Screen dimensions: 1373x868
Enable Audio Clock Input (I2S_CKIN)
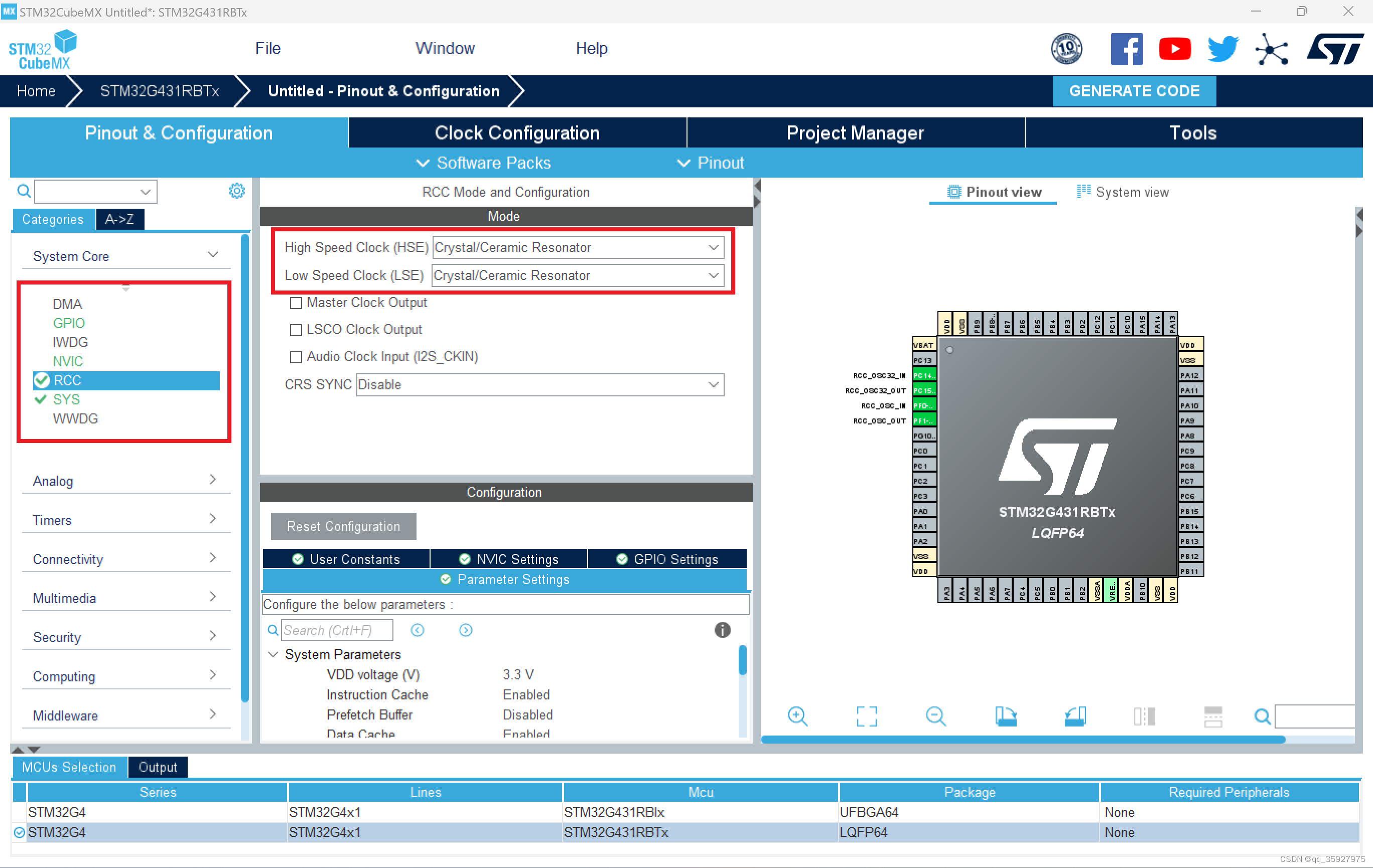click(x=296, y=357)
